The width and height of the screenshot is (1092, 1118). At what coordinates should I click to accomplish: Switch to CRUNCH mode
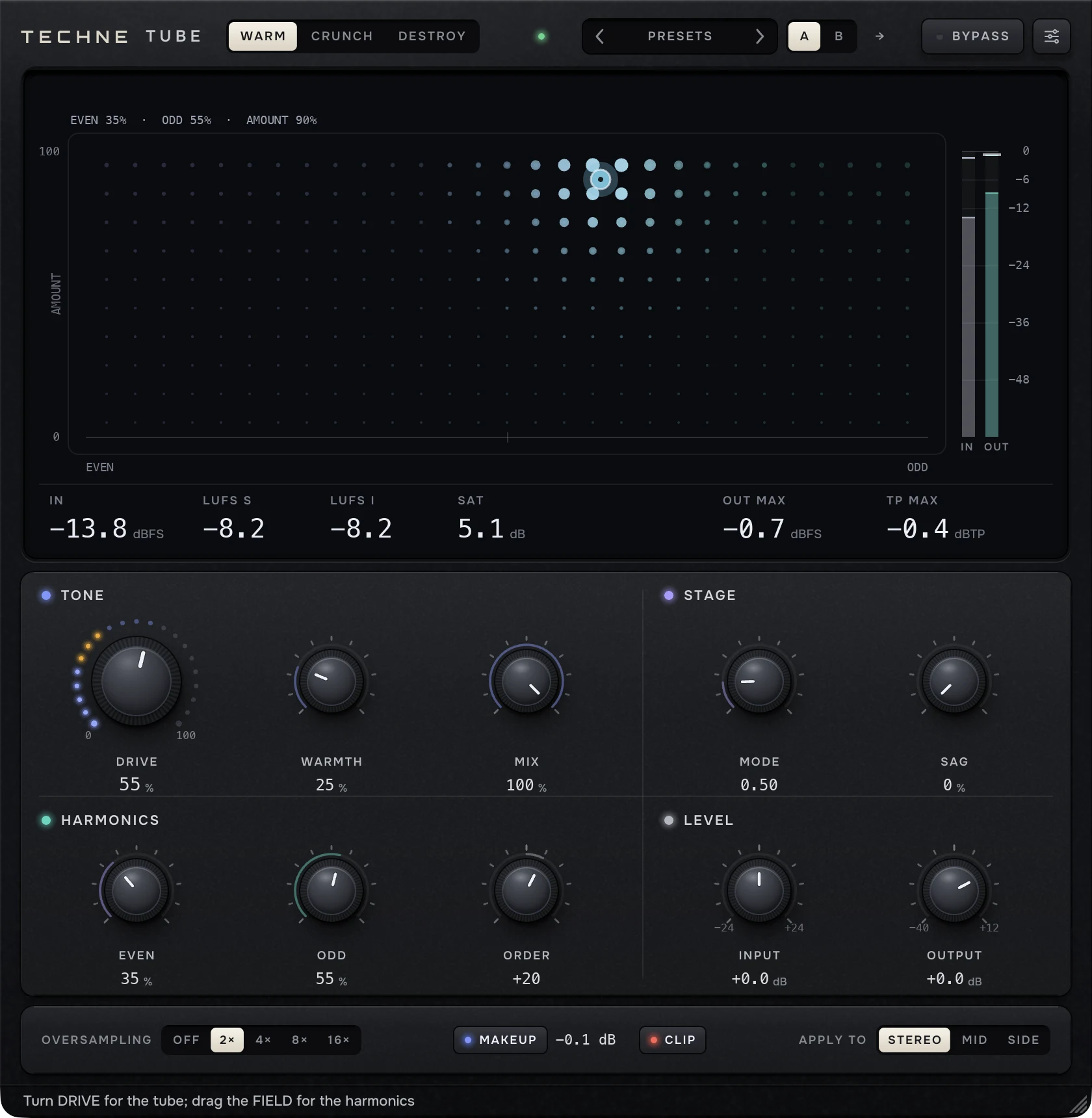point(342,36)
